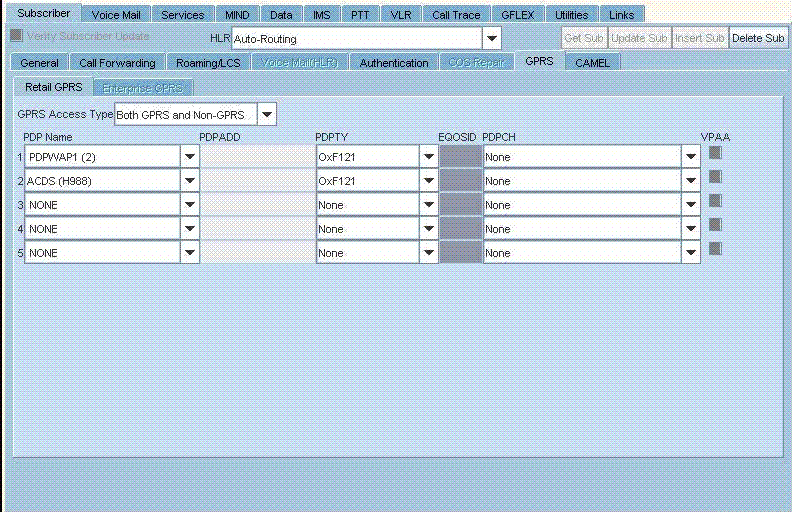Screen dimensions: 792x512
Task: Select the Authentication sub-tab
Action: click(x=394, y=63)
